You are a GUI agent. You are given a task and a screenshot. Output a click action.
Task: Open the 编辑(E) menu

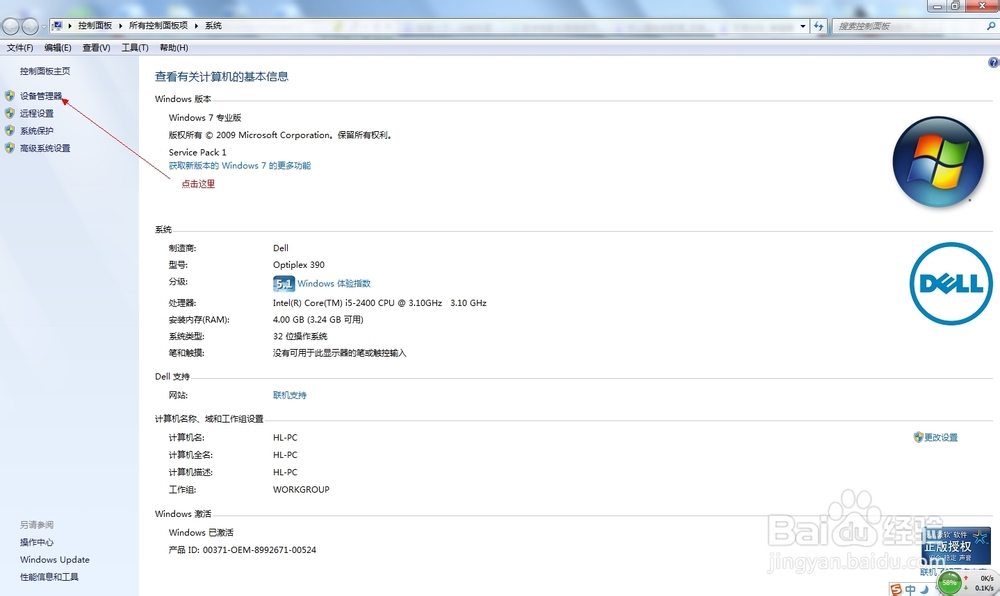57,48
